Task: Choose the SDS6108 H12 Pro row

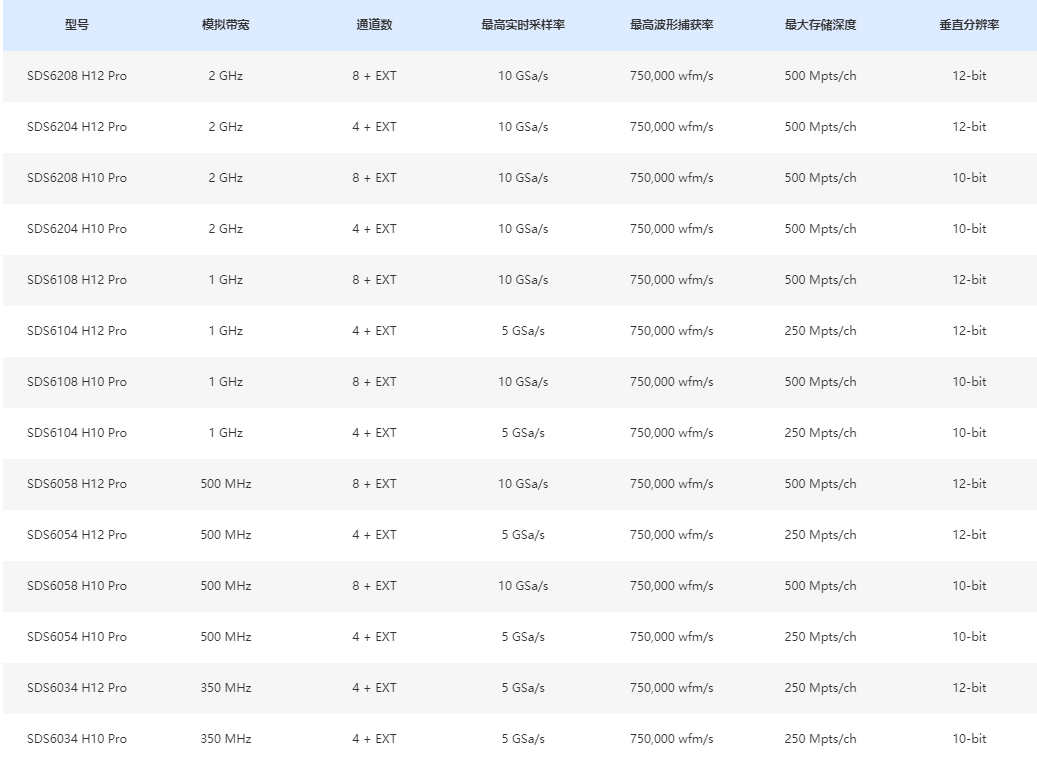Action: pos(77,280)
